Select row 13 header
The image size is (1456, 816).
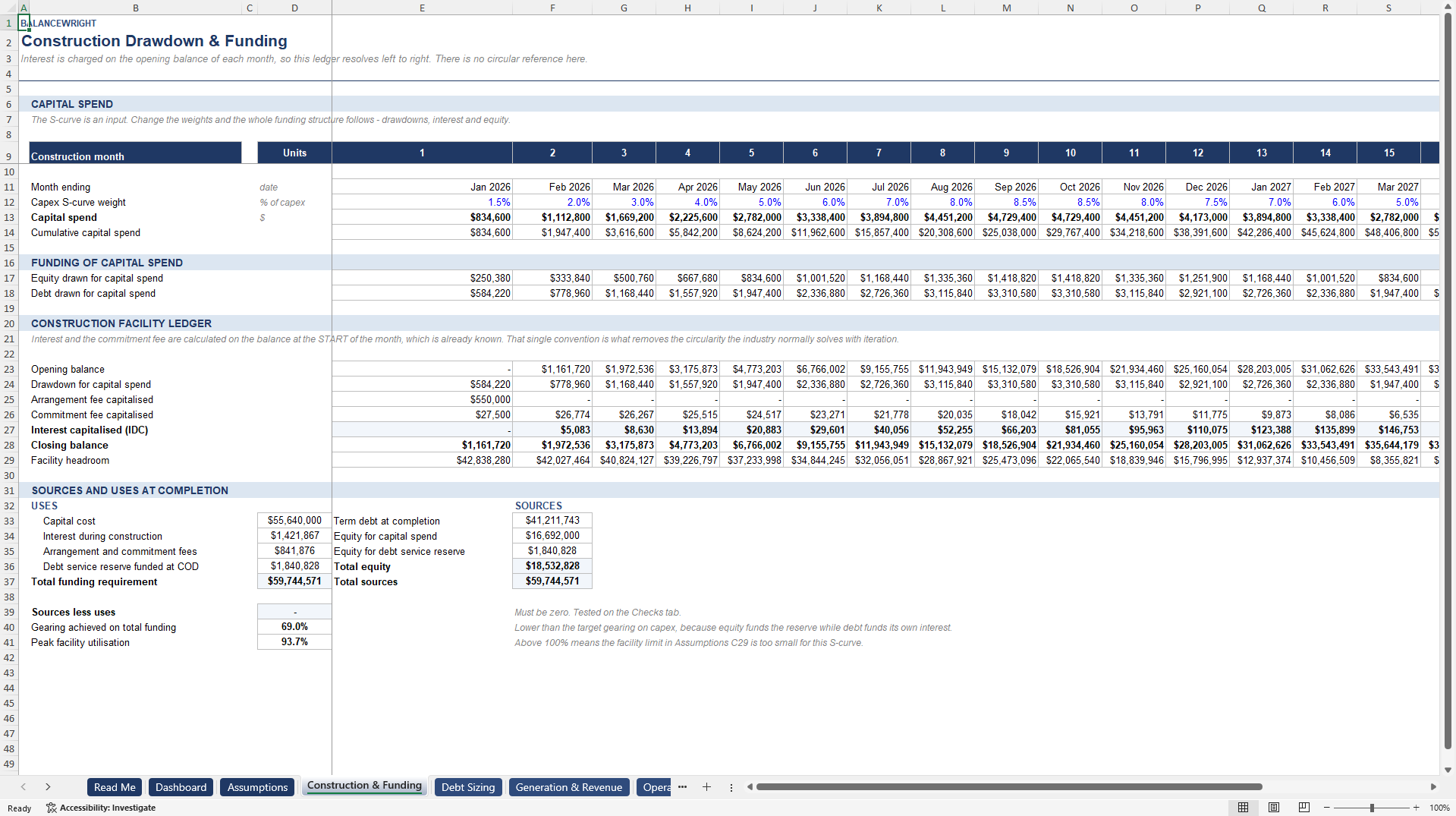[x=9, y=217]
